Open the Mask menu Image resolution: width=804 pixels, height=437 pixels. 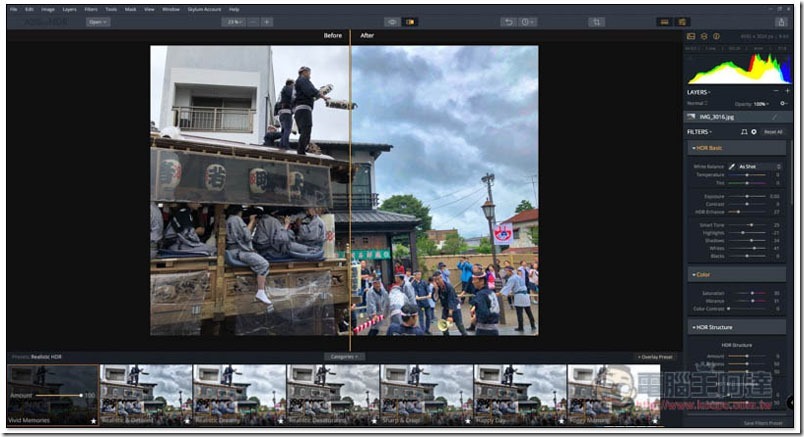click(x=131, y=9)
